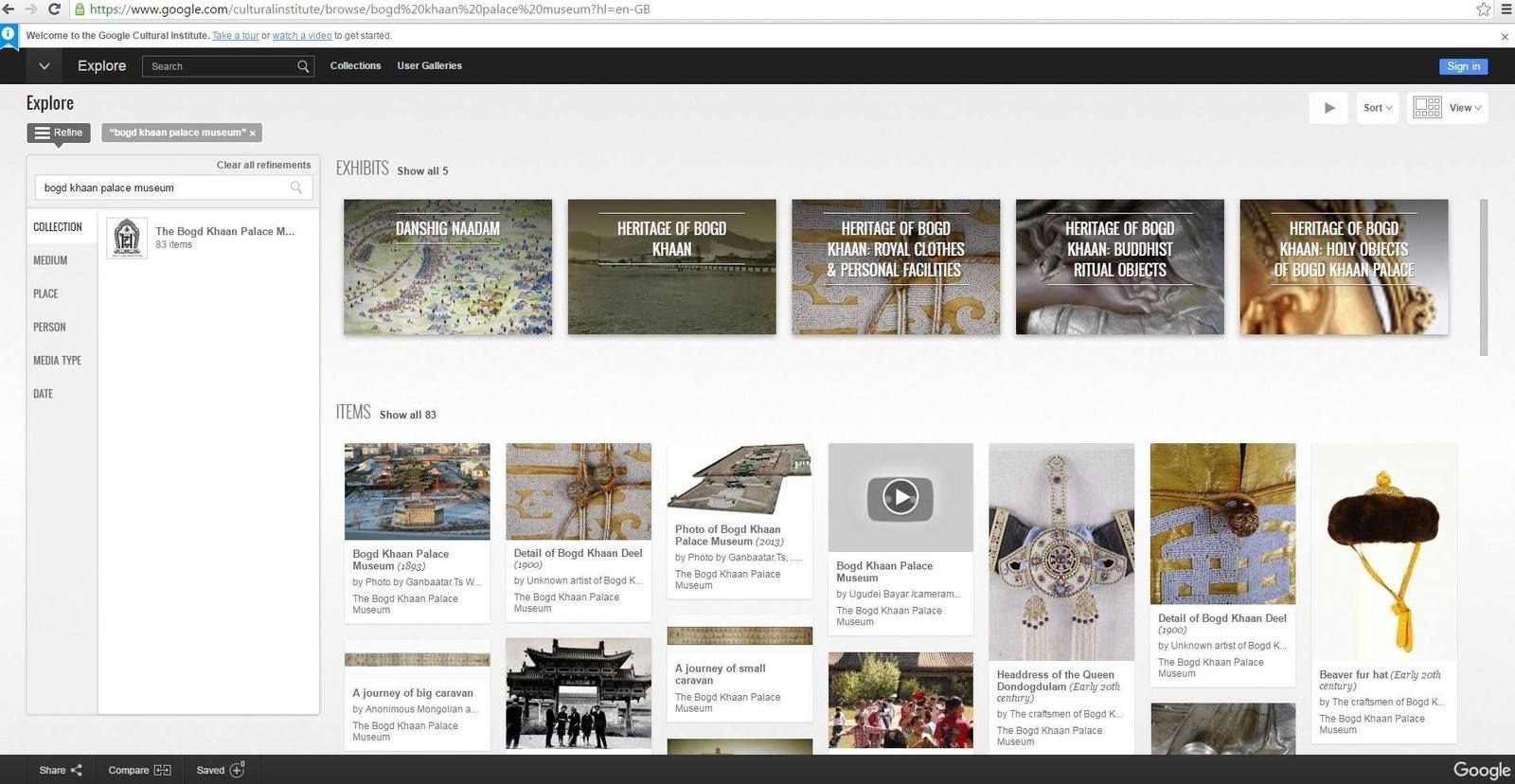Click the Sign in button

[1463, 66]
